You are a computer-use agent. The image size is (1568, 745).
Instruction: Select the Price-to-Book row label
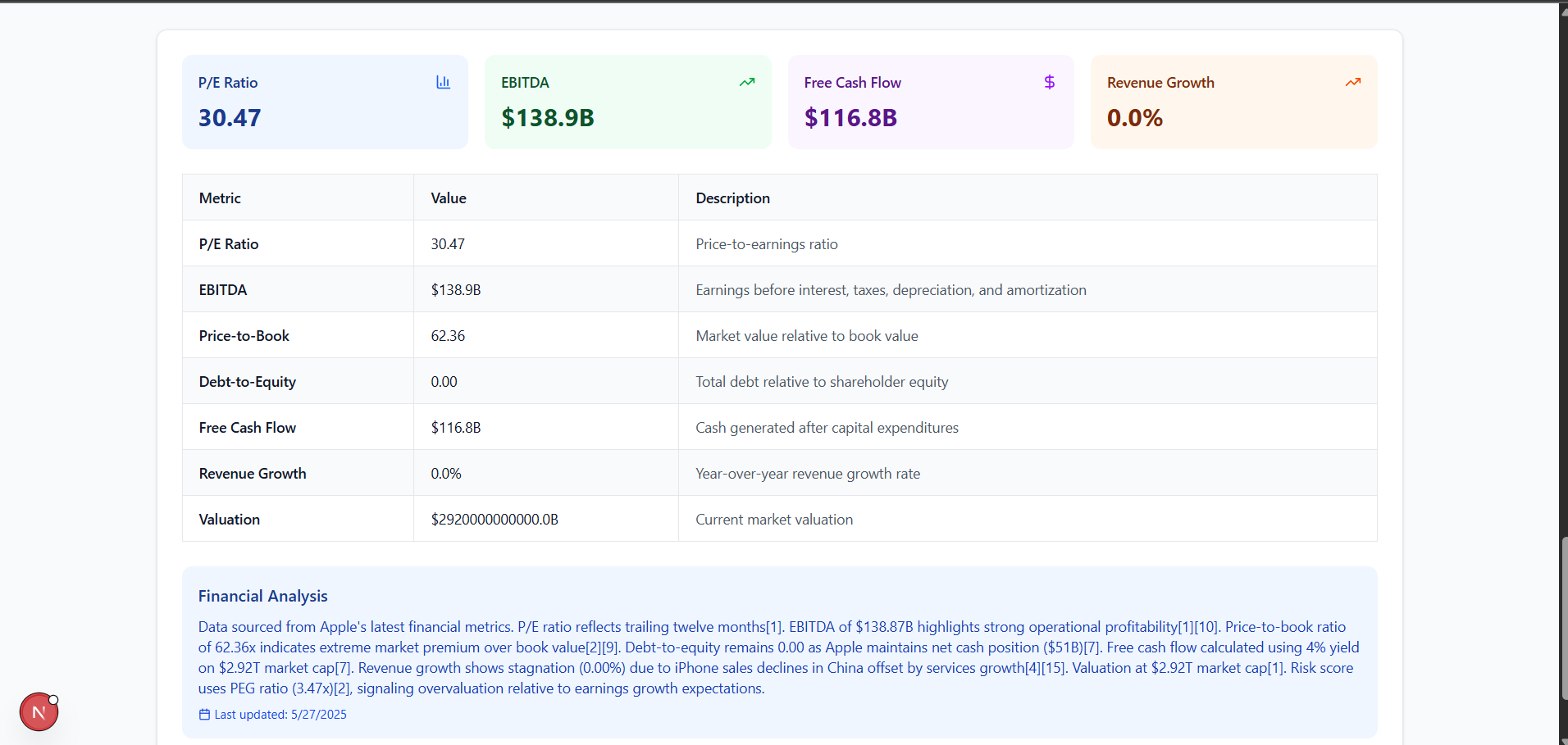click(x=244, y=336)
